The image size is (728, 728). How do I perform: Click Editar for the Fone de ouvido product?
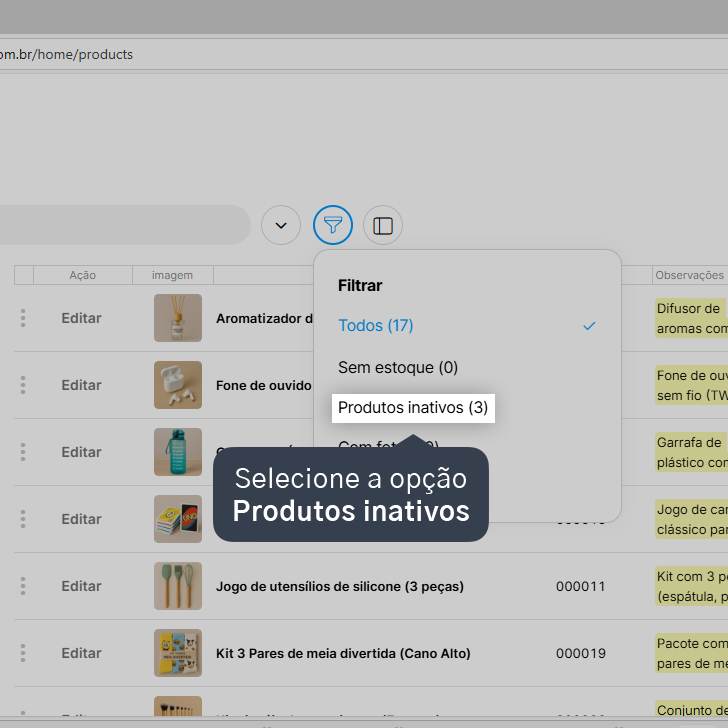click(82, 385)
